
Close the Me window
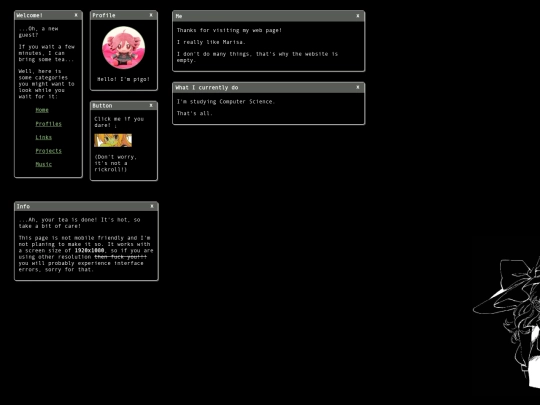point(358,16)
